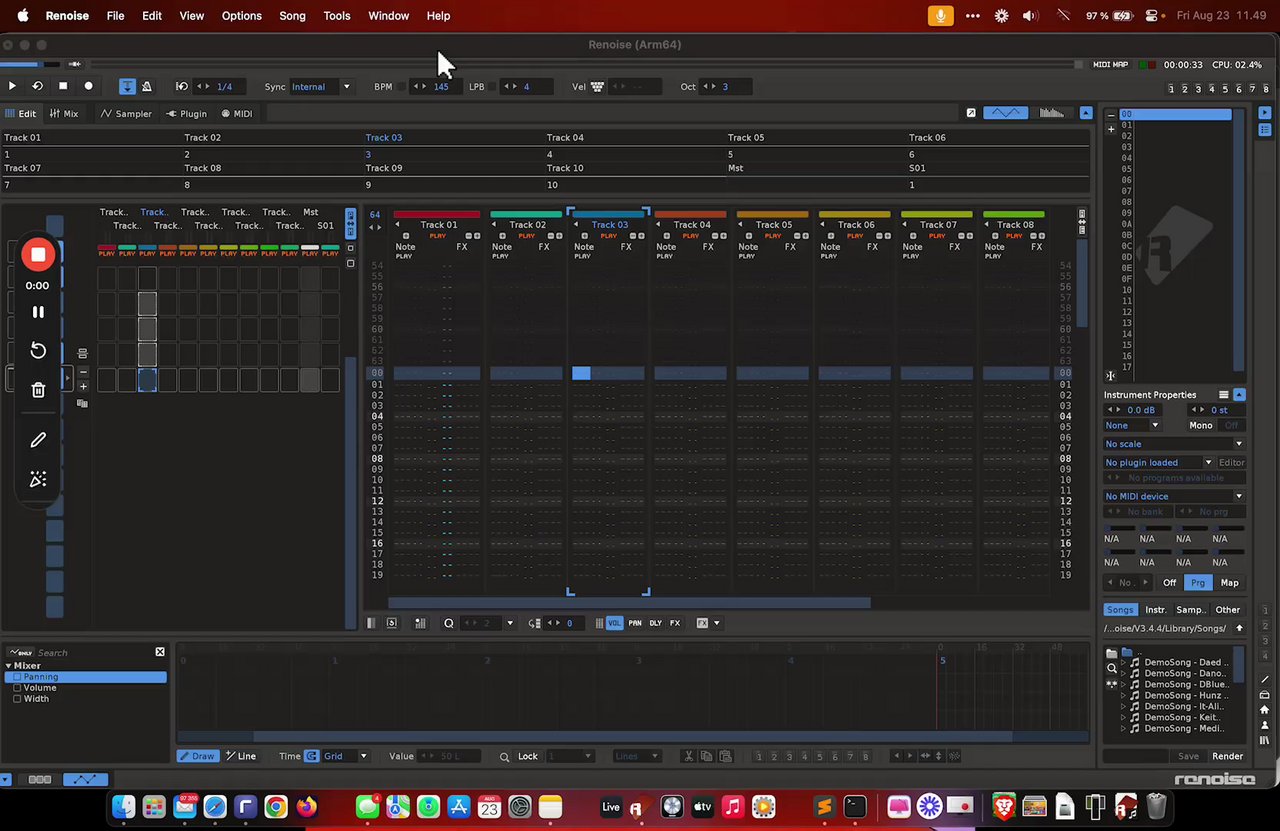Viewport: 1280px width, 831px height.
Task: Switch disk browser to Instr. tab
Action: [x=1155, y=610]
